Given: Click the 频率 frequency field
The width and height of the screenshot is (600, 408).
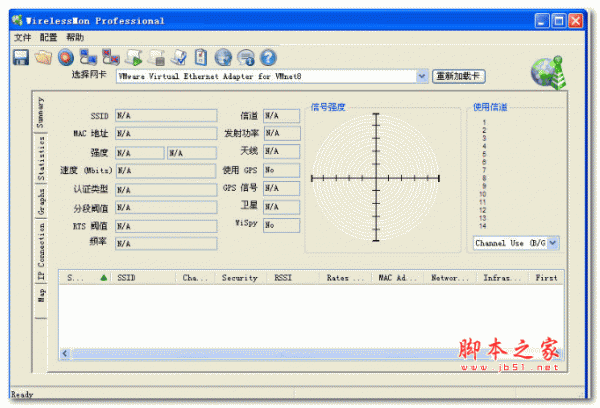Looking at the screenshot, I should tap(166, 244).
